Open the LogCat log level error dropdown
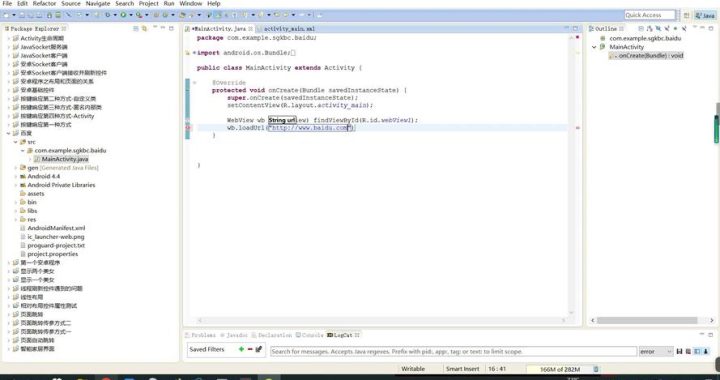 pyautogui.click(x=656, y=352)
